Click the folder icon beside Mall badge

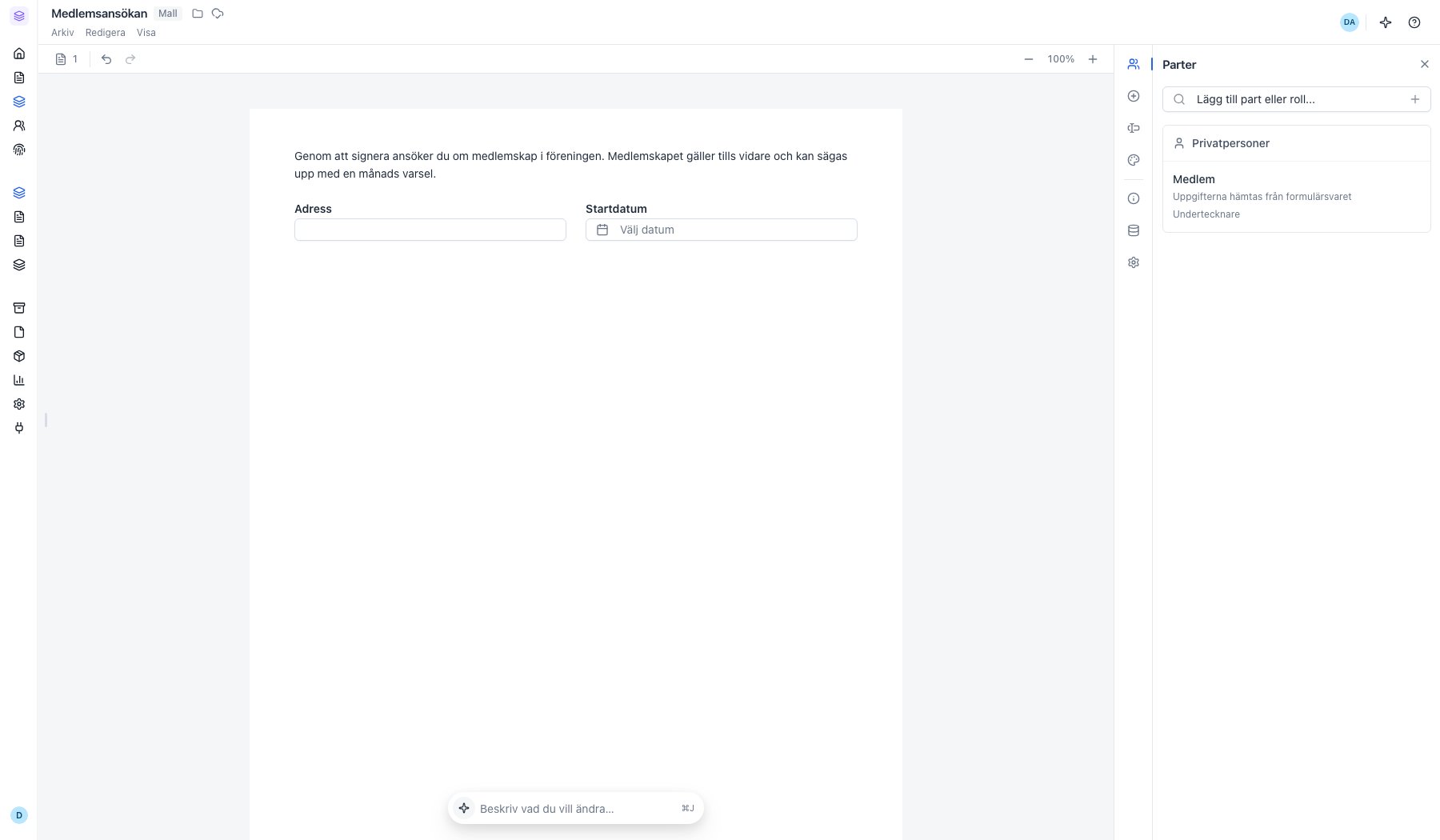(x=198, y=14)
